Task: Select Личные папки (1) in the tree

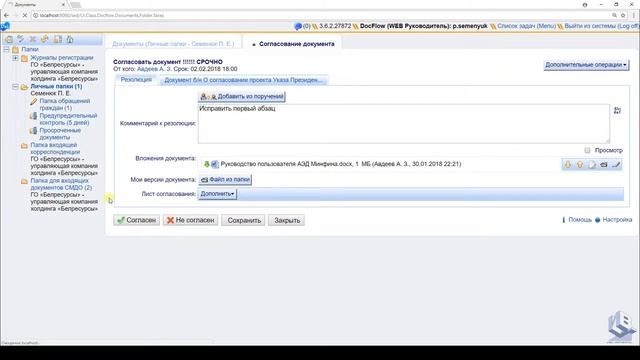Action: 56,87
